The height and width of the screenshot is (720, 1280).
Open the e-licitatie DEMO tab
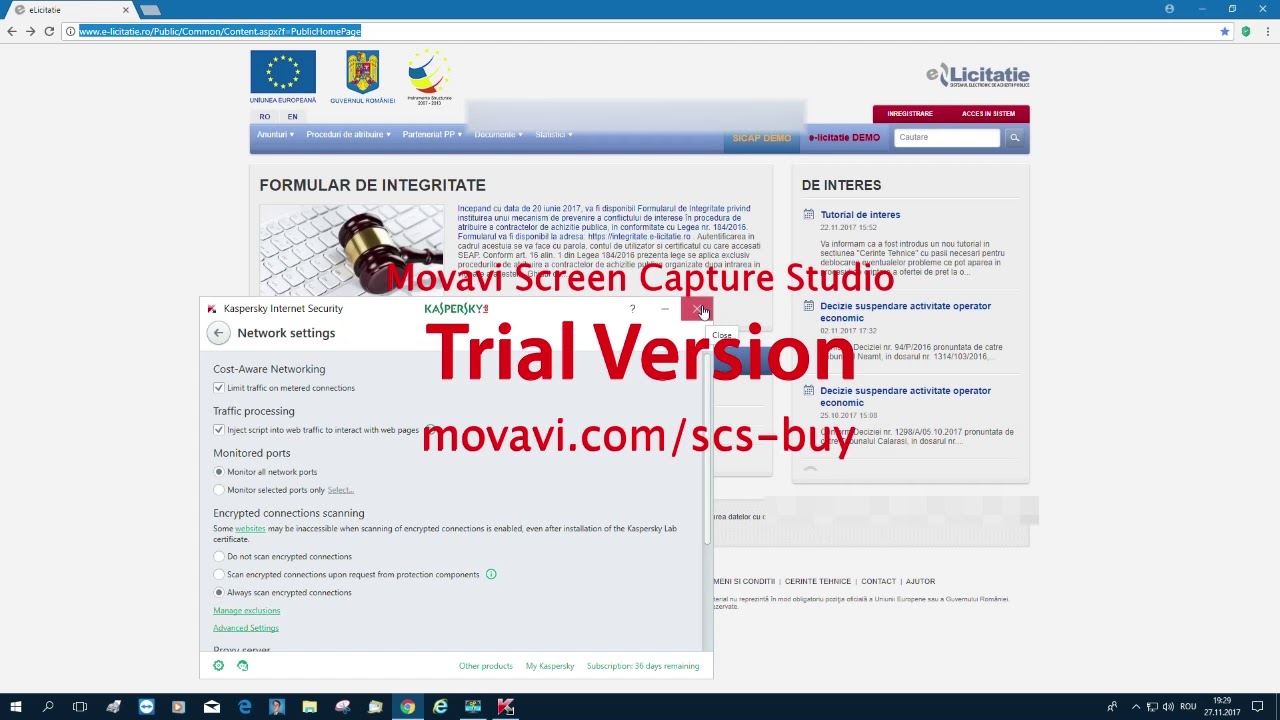click(844, 138)
